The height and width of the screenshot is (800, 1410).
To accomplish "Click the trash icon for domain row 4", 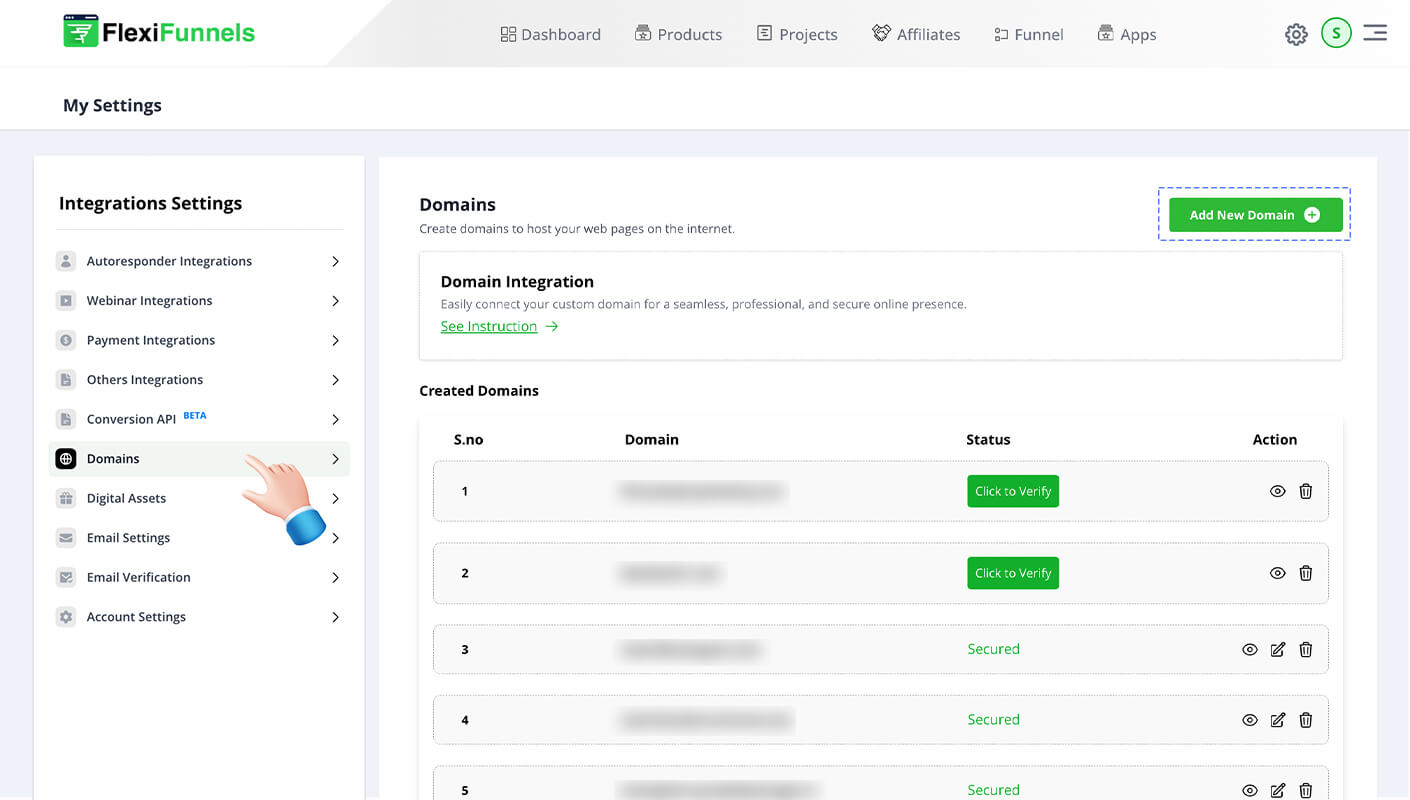I will pyautogui.click(x=1305, y=720).
